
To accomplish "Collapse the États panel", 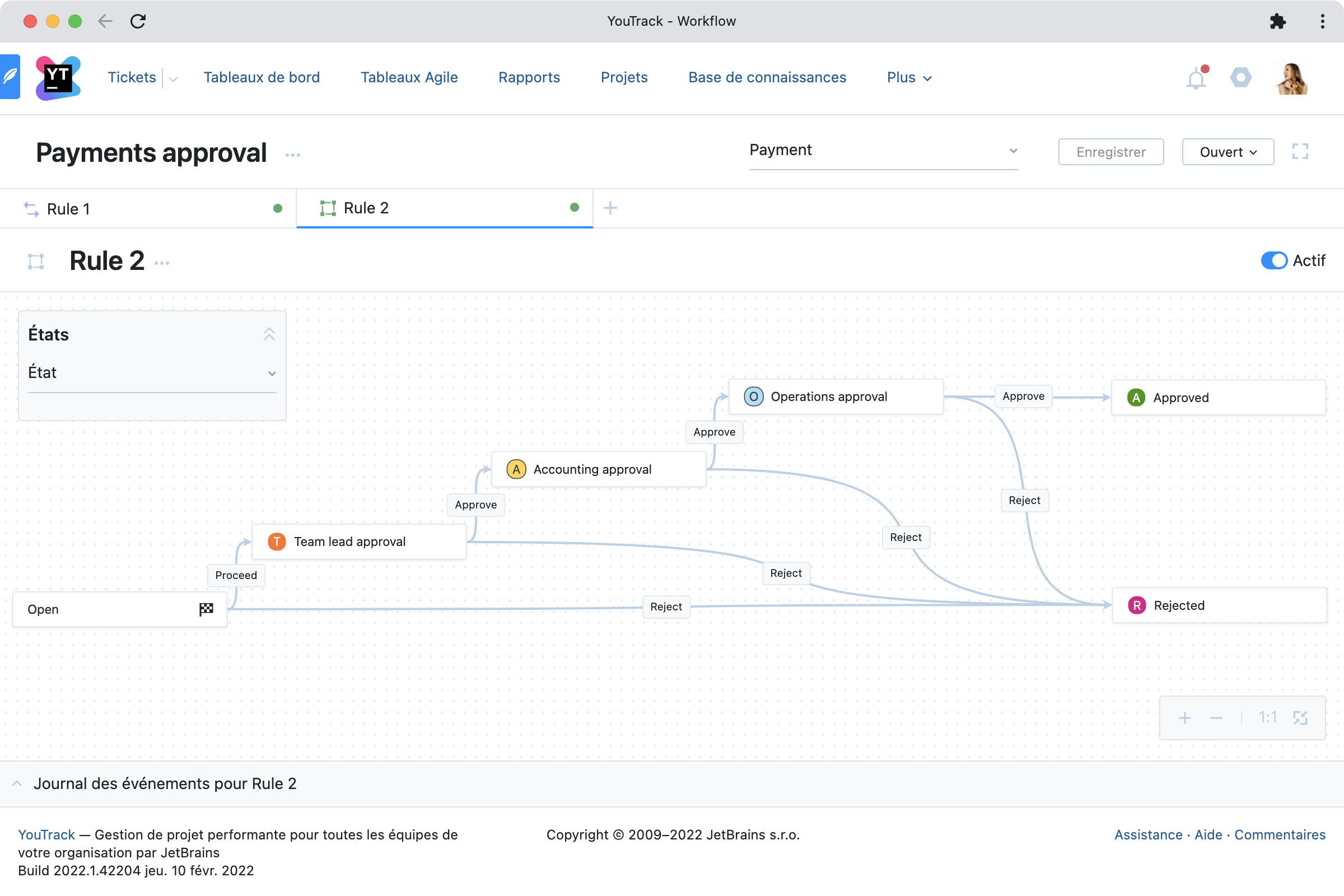I will tap(269, 334).
